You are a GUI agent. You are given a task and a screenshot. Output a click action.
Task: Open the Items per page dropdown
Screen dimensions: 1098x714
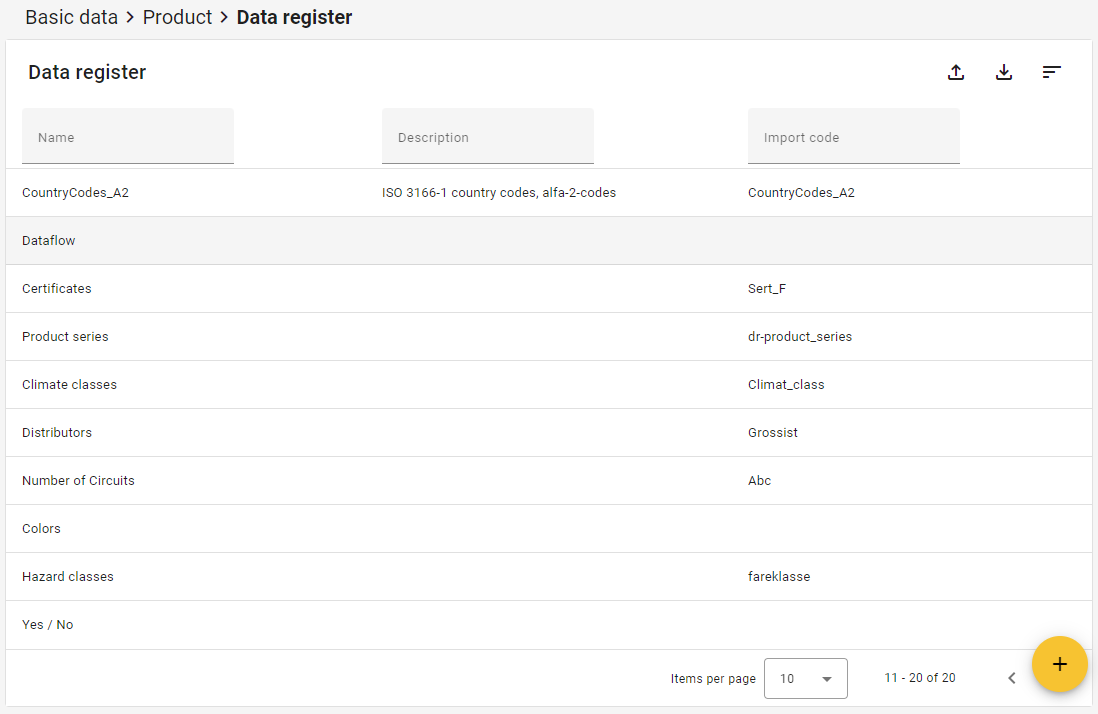point(805,678)
